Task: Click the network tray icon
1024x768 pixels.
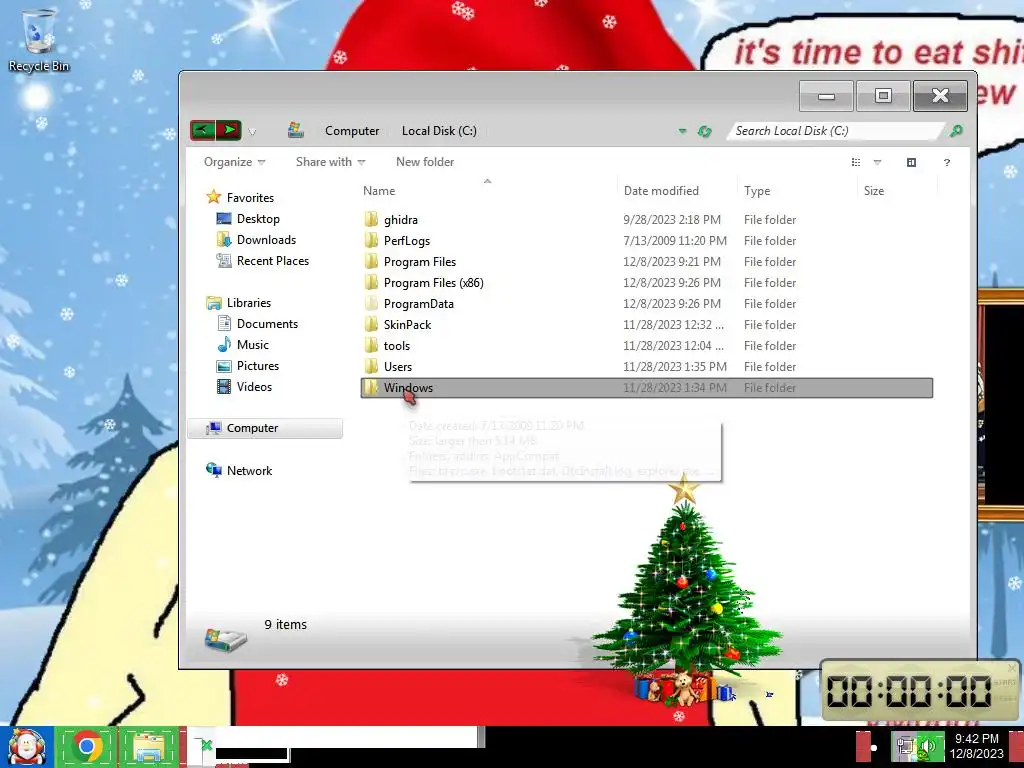Action: 905,746
